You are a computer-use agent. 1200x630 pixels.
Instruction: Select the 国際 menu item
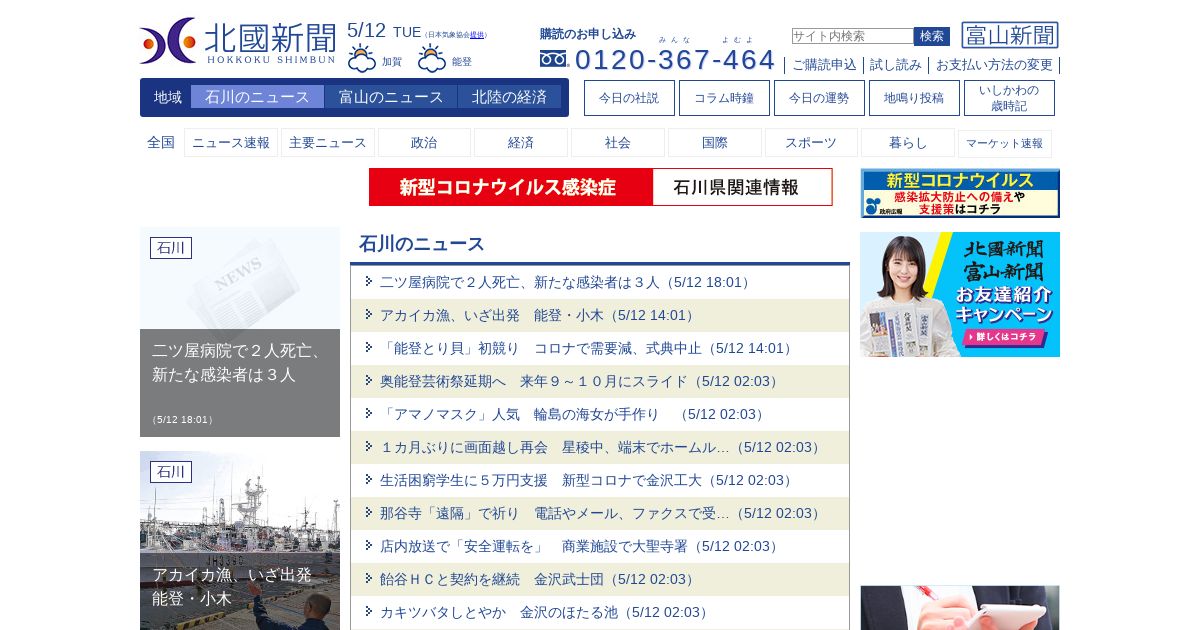[715, 143]
